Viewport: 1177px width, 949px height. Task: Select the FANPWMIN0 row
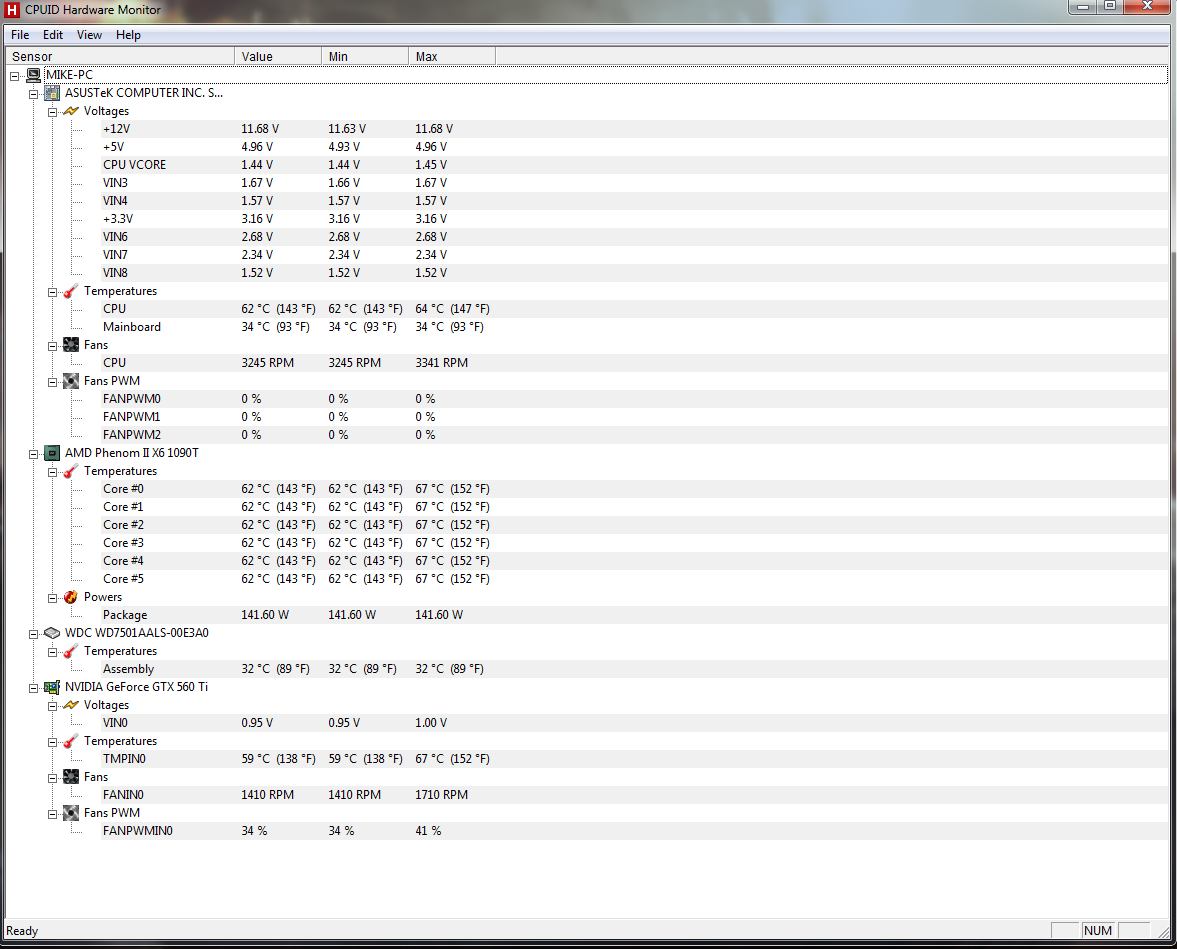click(635, 831)
